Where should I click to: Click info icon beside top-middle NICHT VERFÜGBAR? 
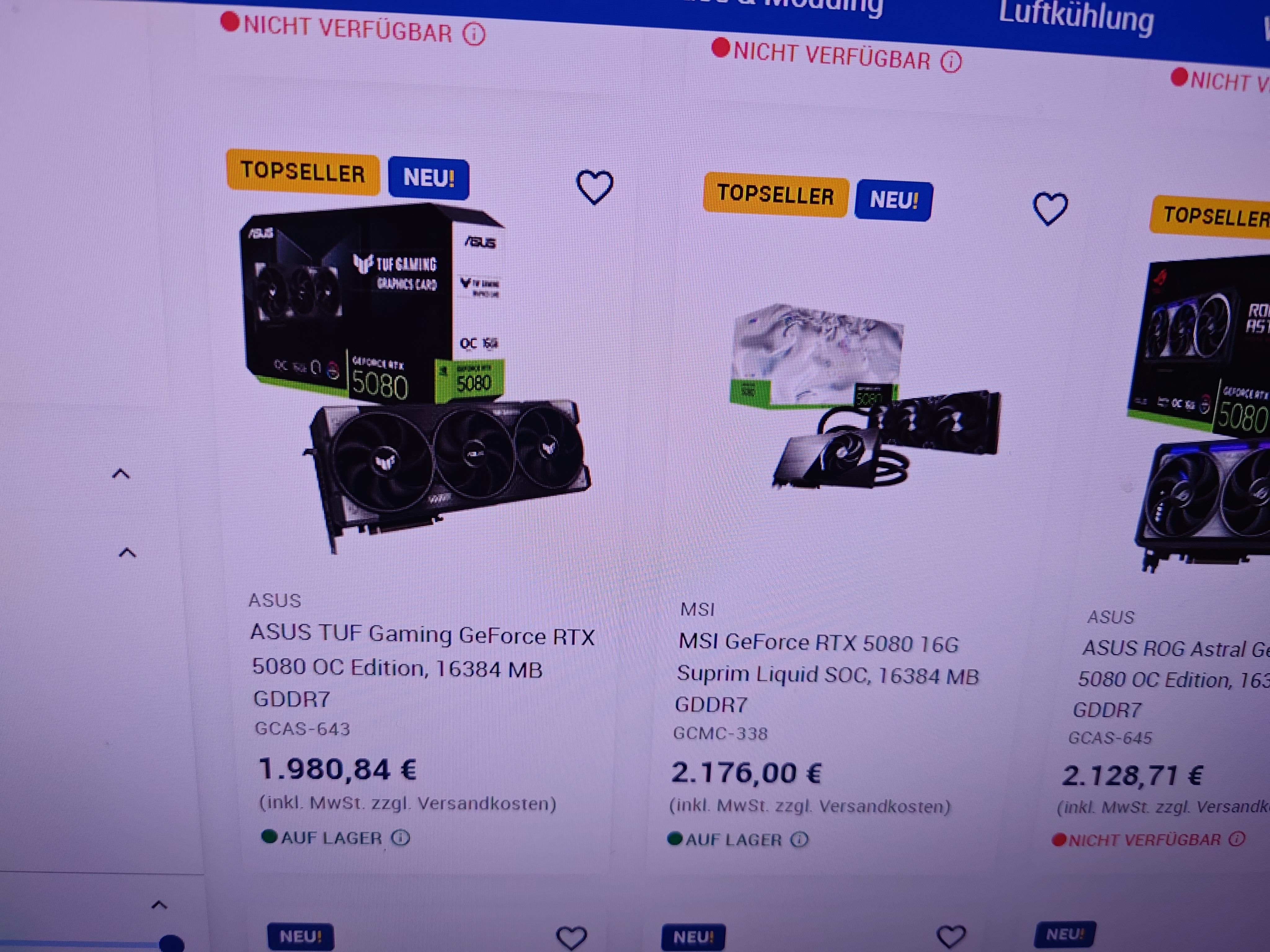click(x=951, y=61)
